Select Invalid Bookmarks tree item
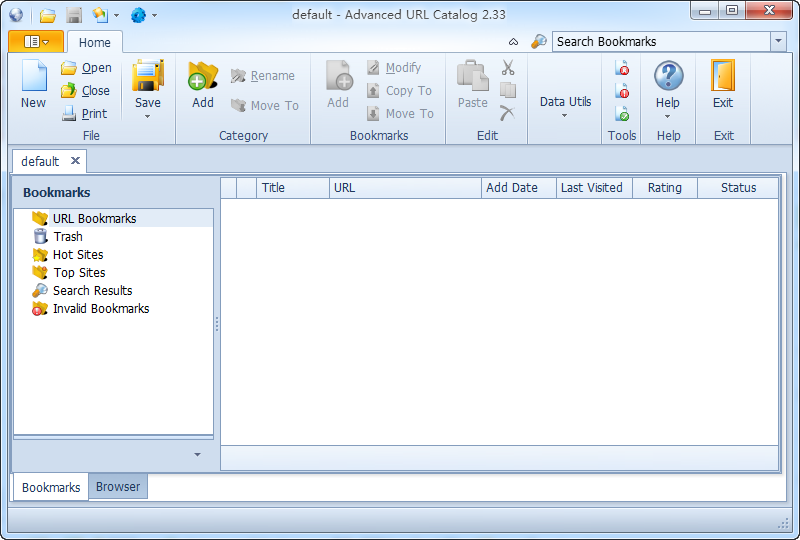Image resolution: width=800 pixels, height=540 pixels. tap(101, 308)
